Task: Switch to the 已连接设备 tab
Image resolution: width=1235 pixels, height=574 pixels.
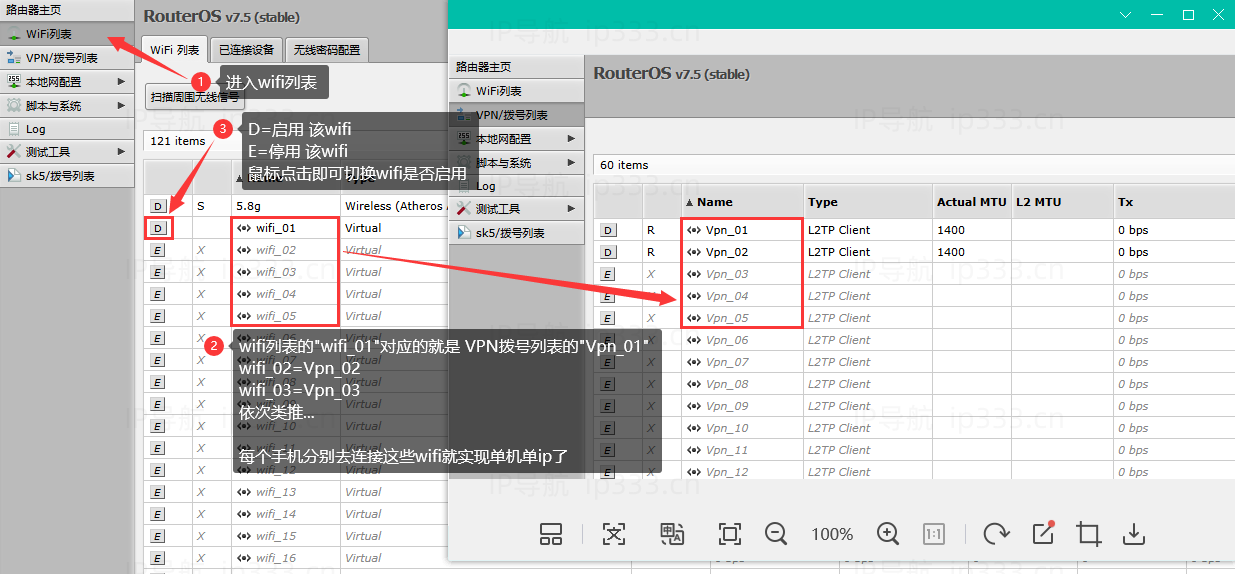Action: tap(246, 50)
